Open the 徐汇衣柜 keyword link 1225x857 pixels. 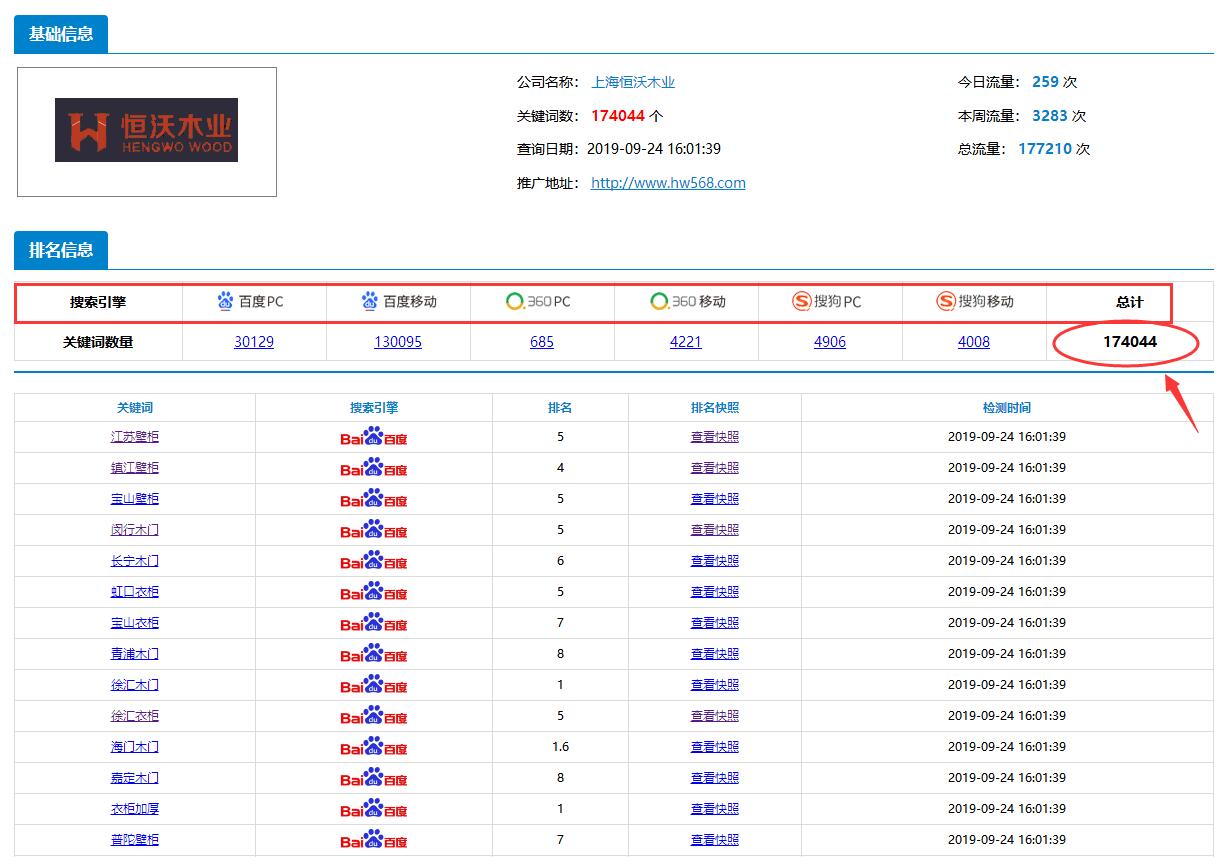pos(135,716)
